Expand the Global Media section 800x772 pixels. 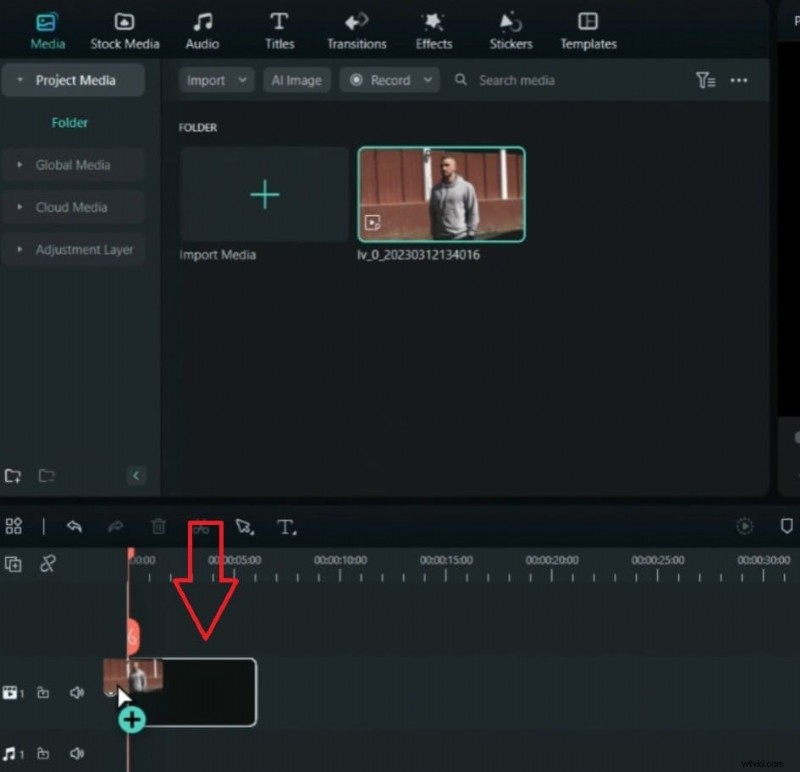70,164
